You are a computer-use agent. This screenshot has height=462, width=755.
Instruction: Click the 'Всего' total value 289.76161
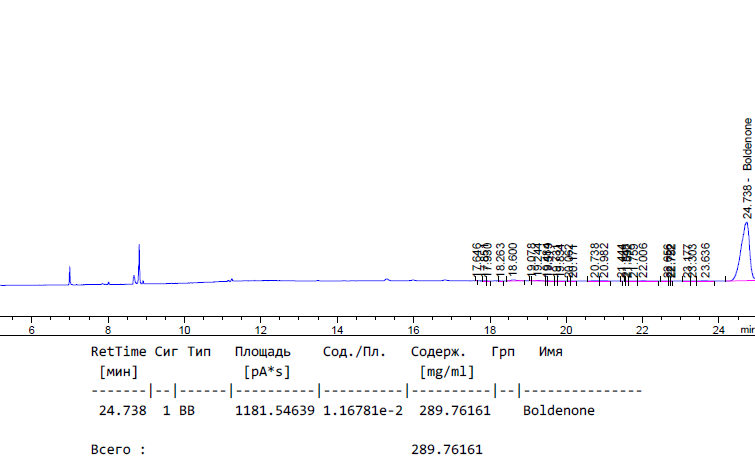tap(446, 450)
